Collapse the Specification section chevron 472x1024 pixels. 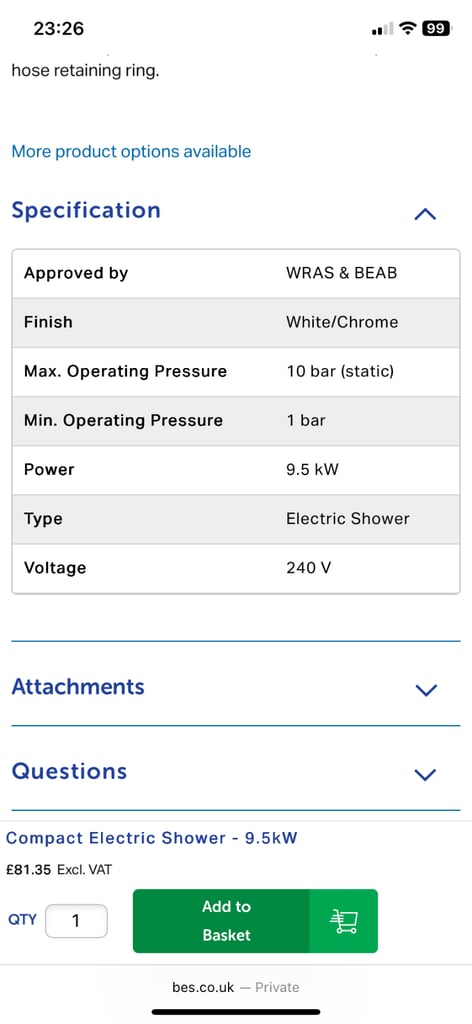(425, 214)
